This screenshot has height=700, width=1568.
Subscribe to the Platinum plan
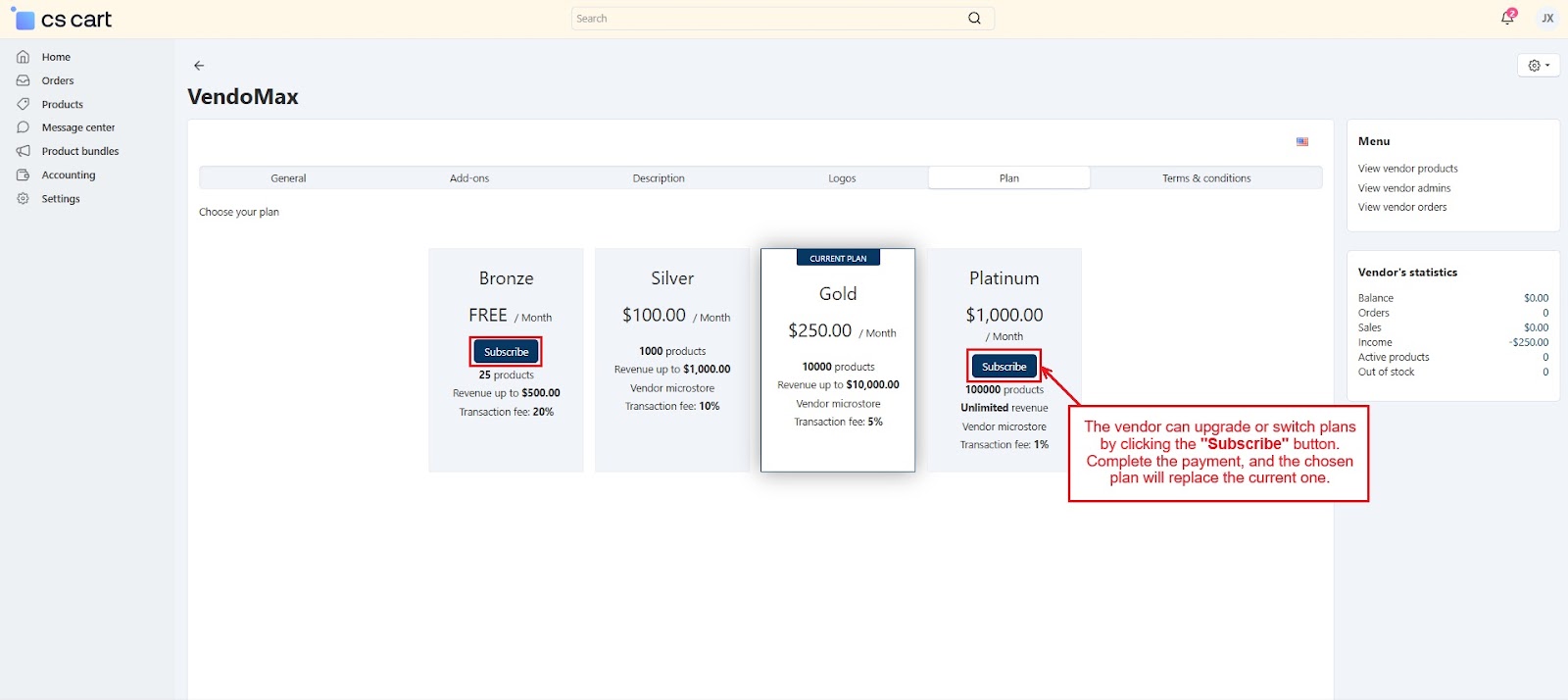point(1004,367)
